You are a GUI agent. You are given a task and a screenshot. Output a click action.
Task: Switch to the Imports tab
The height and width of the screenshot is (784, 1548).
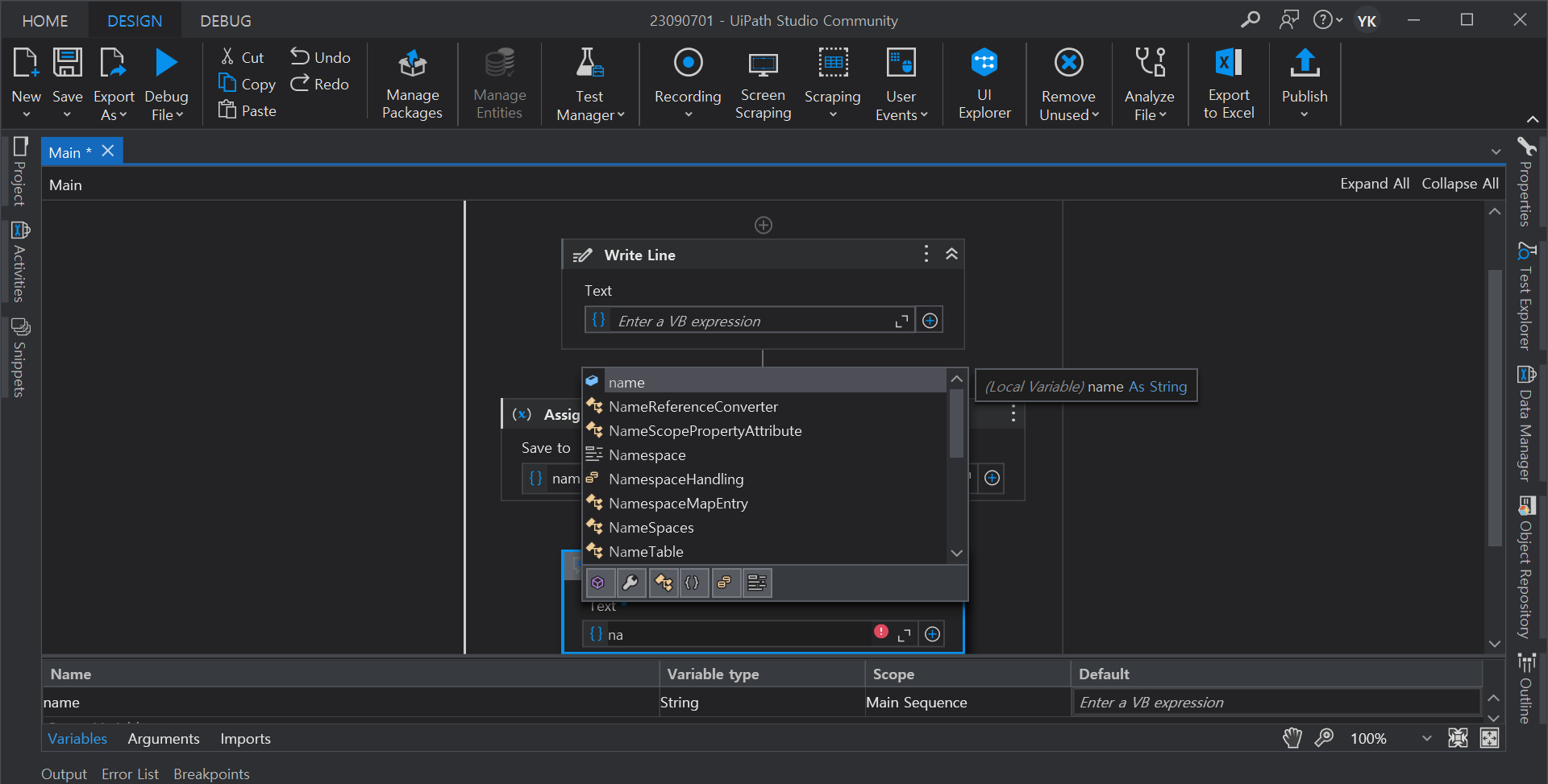pyautogui.click(x=245, y=738)
